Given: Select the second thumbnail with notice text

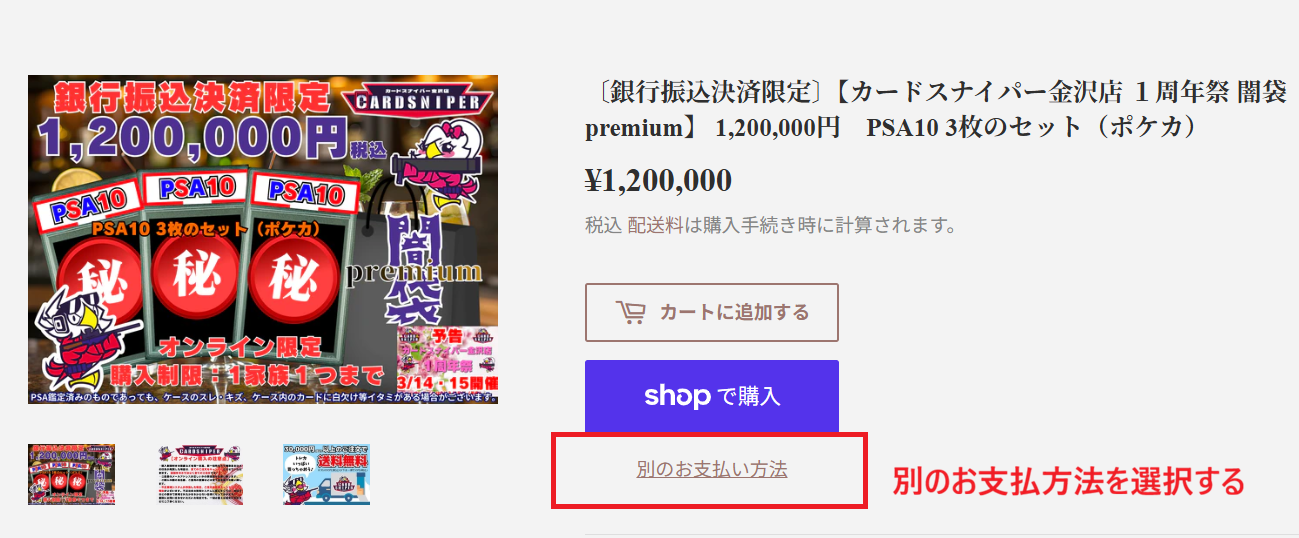Looking at the screenshot, I should (x=199, y=474).
